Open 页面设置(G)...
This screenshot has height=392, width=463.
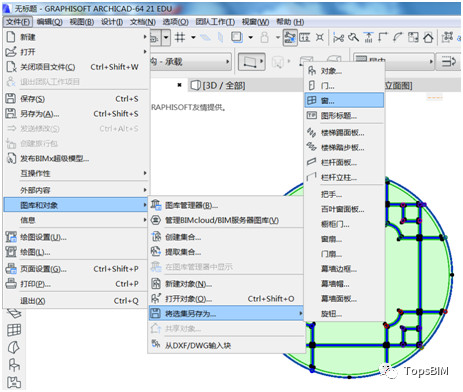point(76,269)
